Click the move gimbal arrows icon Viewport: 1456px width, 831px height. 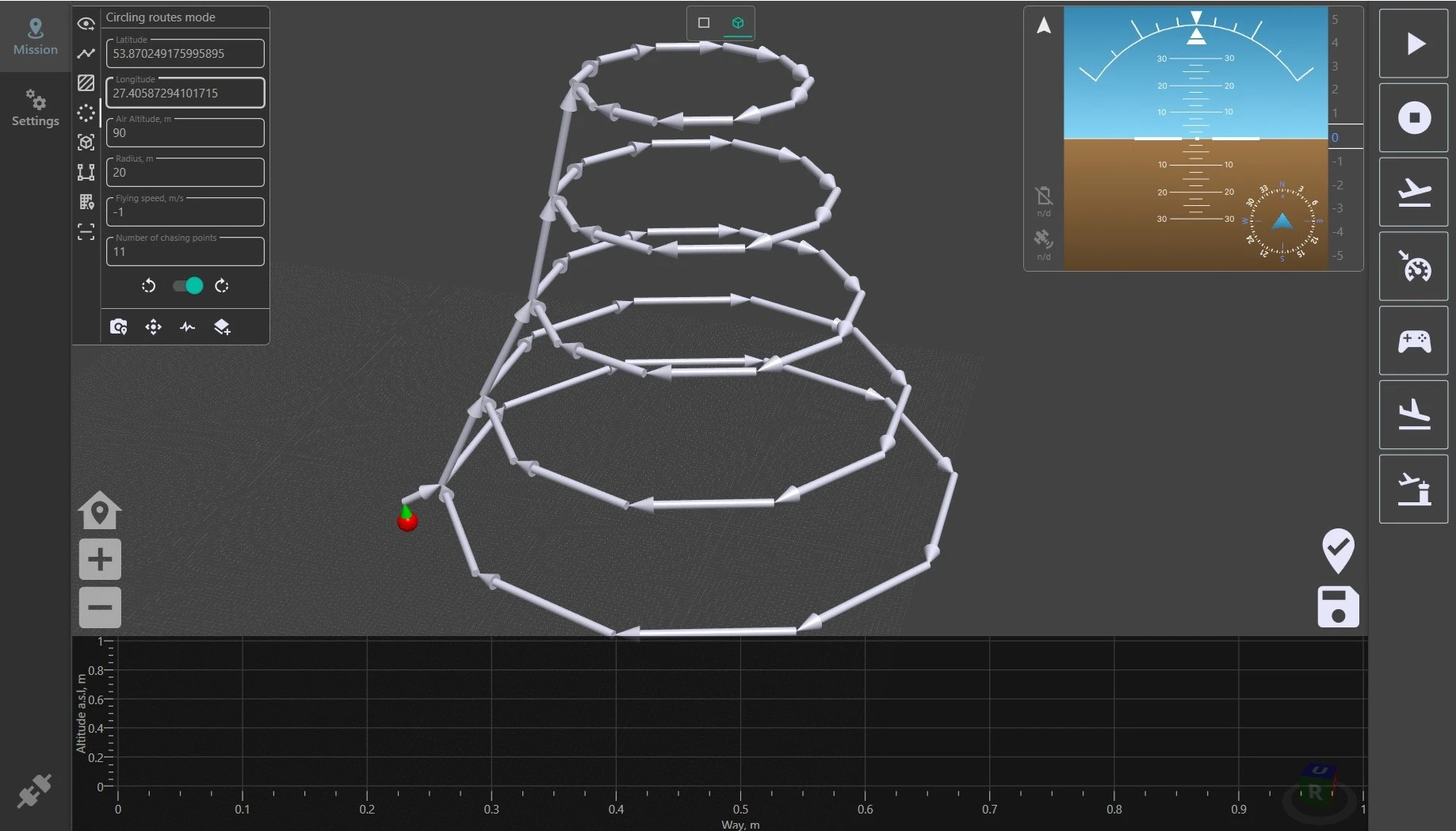pos(153,327)
